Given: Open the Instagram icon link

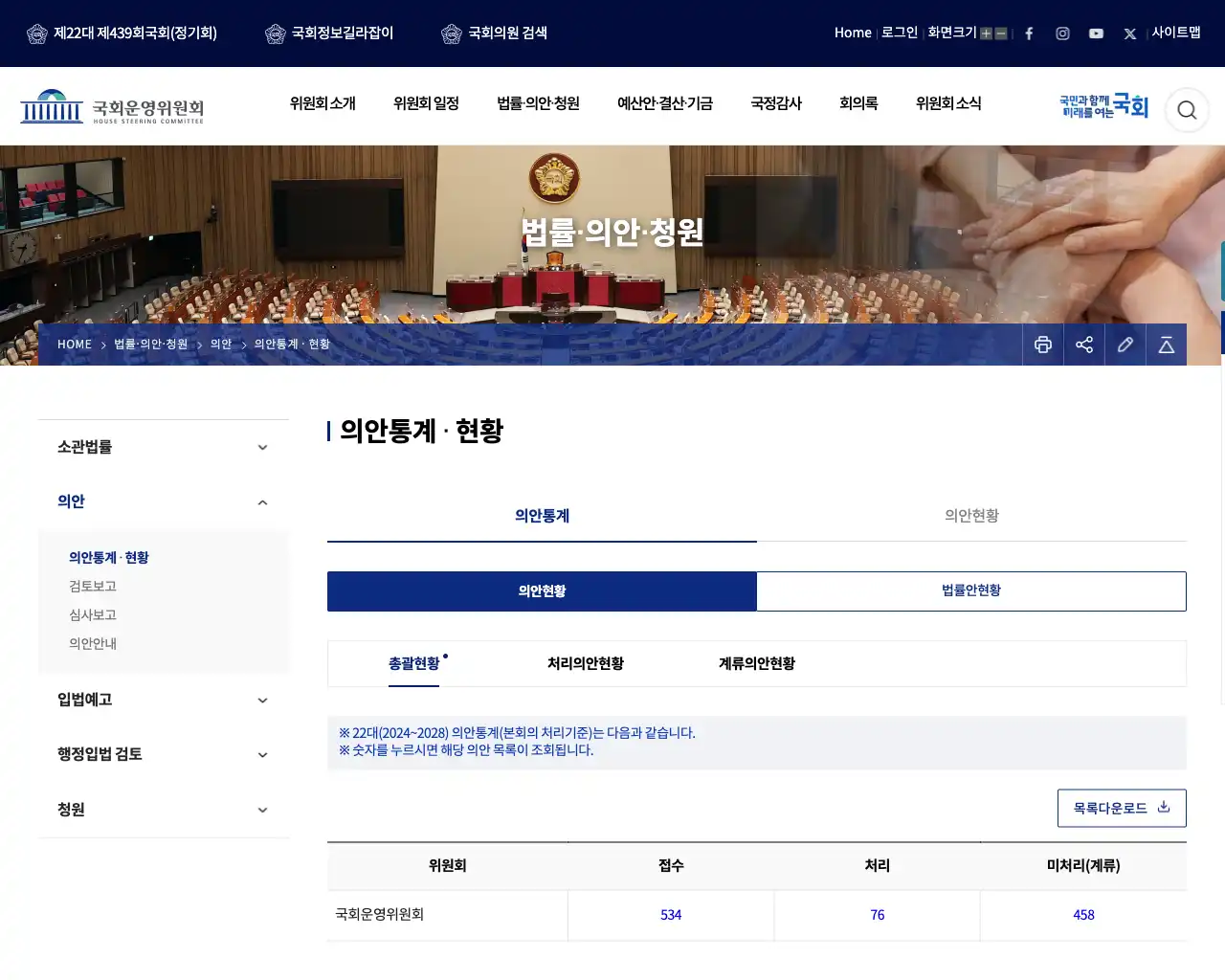Looking at the screenshot, I should tap(1062, 33).
